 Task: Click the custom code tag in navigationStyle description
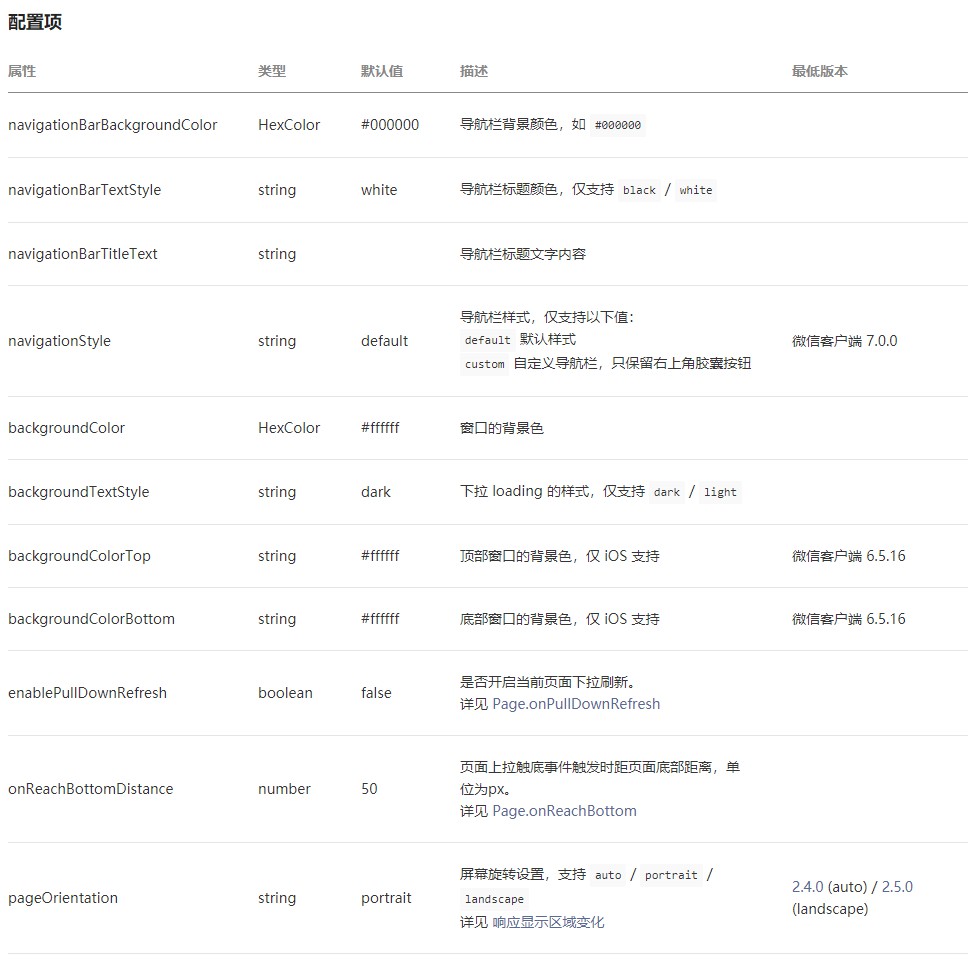point(485,365)
